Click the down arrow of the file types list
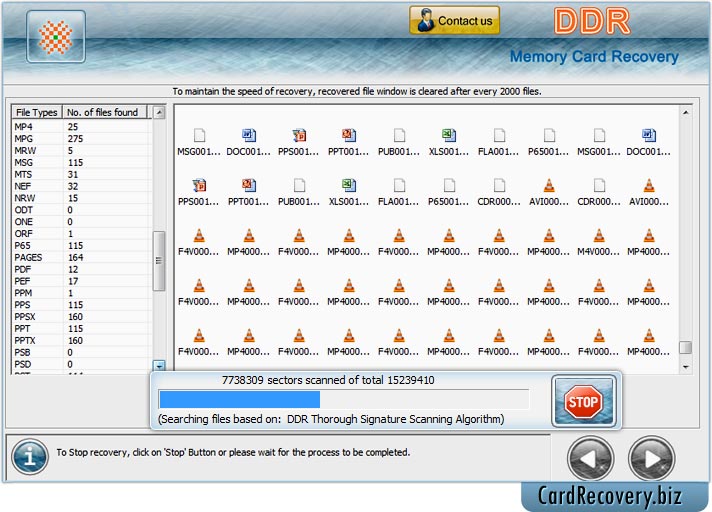712x512 pixels. coord(159,365)
